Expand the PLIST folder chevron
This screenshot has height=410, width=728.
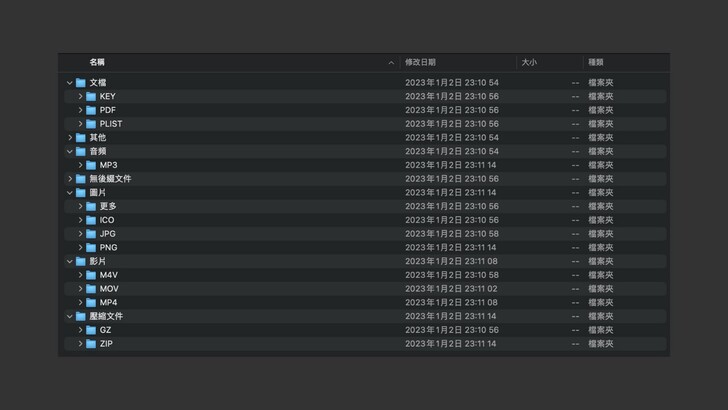tap(80, 124)
